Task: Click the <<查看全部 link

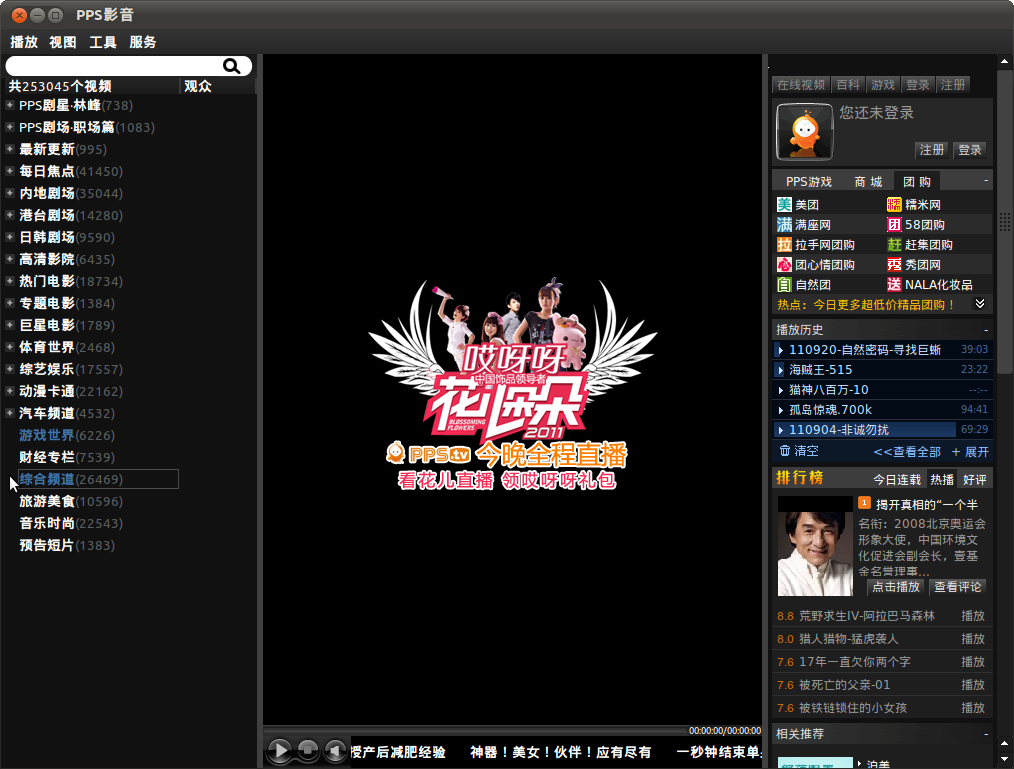Action: (x=907, y=451)
